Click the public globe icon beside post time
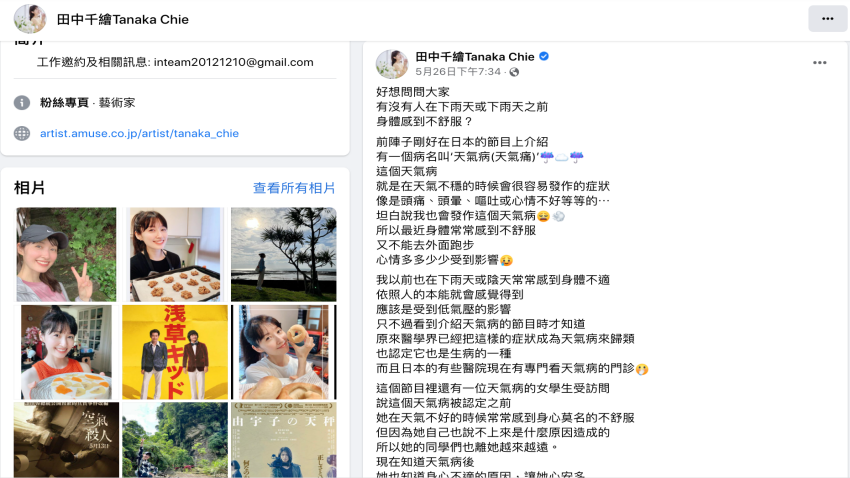The height and width of the screenshot is (478, 850). pos(514,72)
